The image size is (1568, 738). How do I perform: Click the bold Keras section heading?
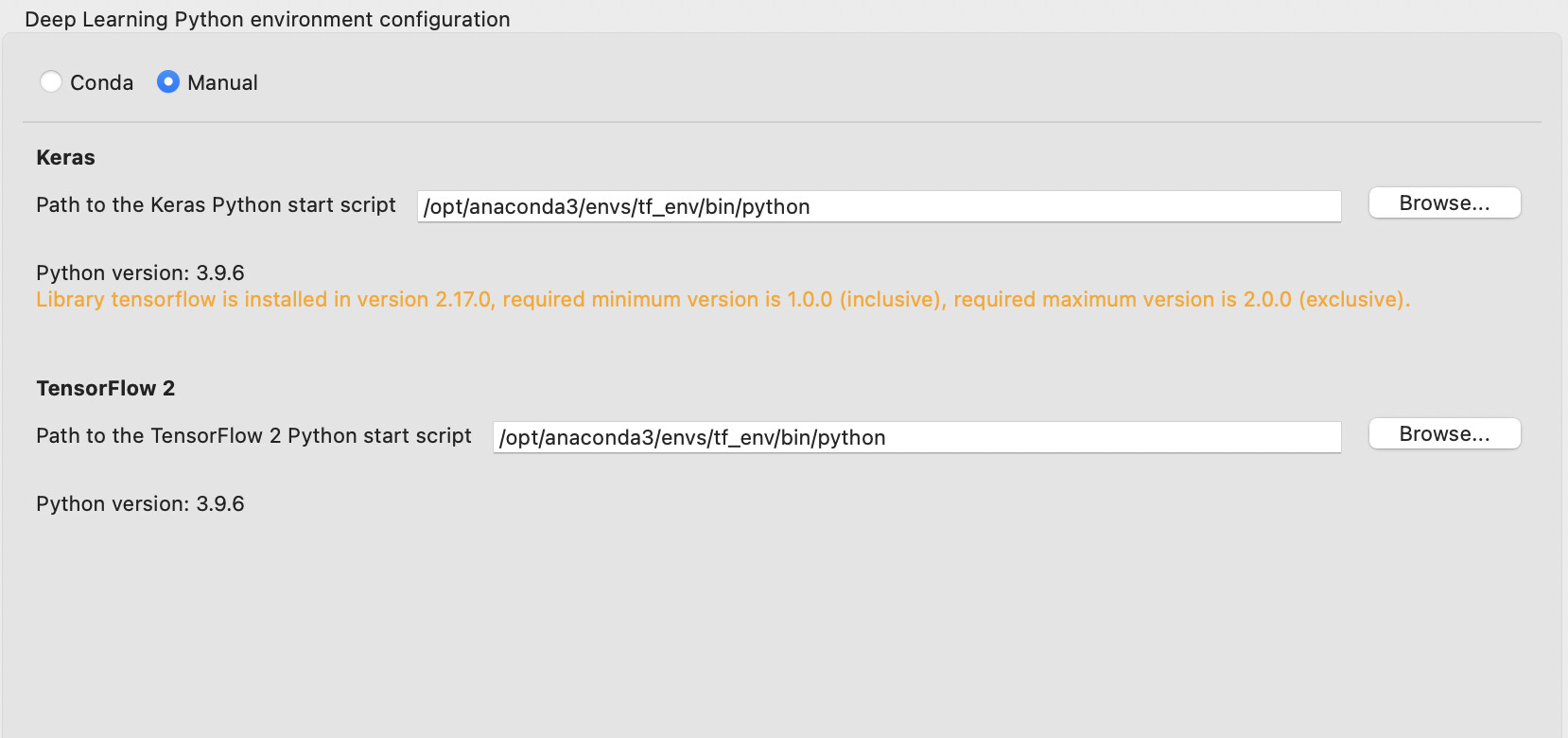(65, 158)
